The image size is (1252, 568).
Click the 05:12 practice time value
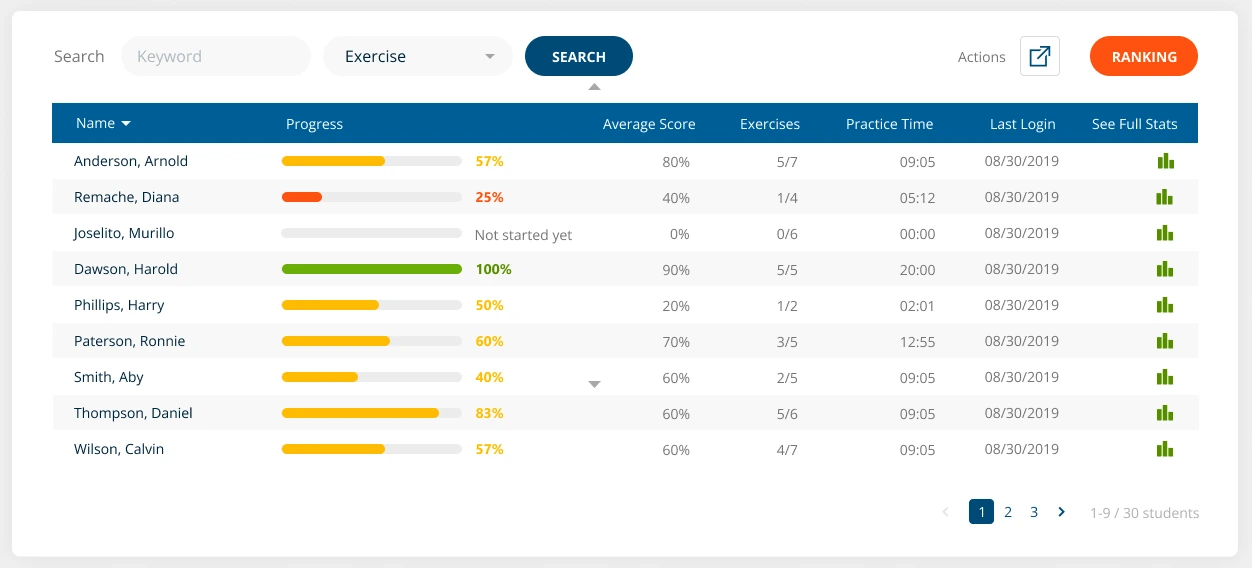click(917, 198)
